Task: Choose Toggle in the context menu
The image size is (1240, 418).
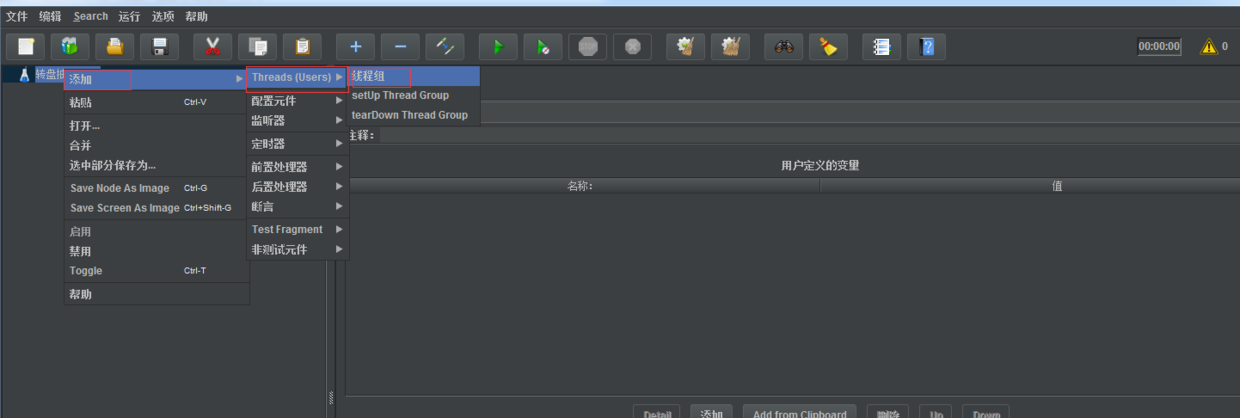Action: [x=86, y=271]
